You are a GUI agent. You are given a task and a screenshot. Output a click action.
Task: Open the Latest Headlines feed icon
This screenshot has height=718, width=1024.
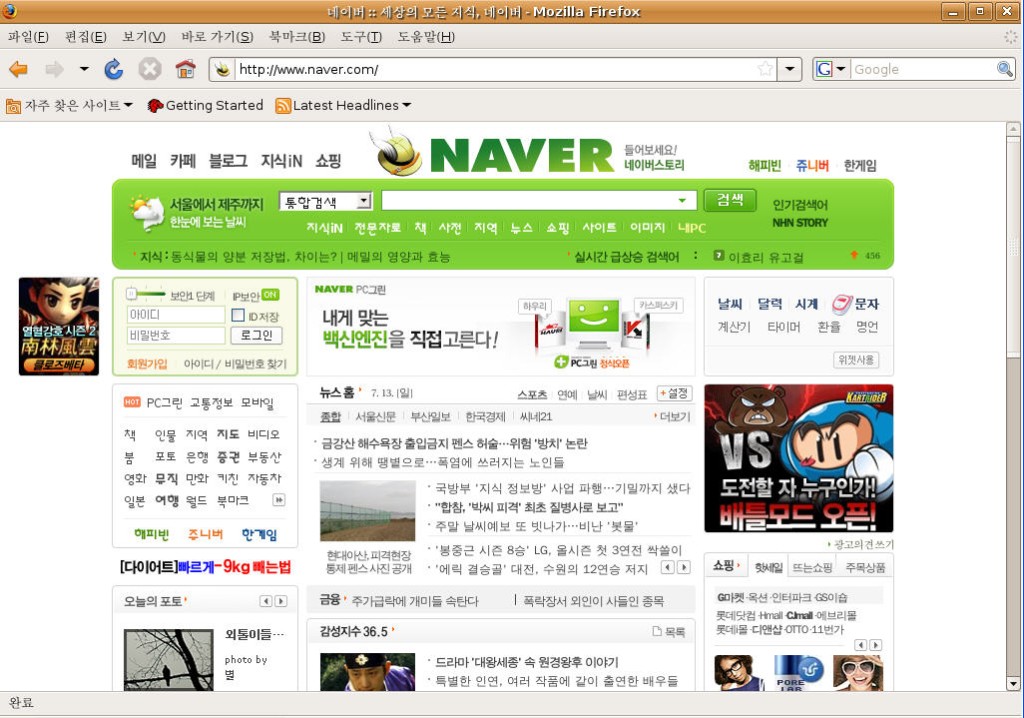coord(283,105)
